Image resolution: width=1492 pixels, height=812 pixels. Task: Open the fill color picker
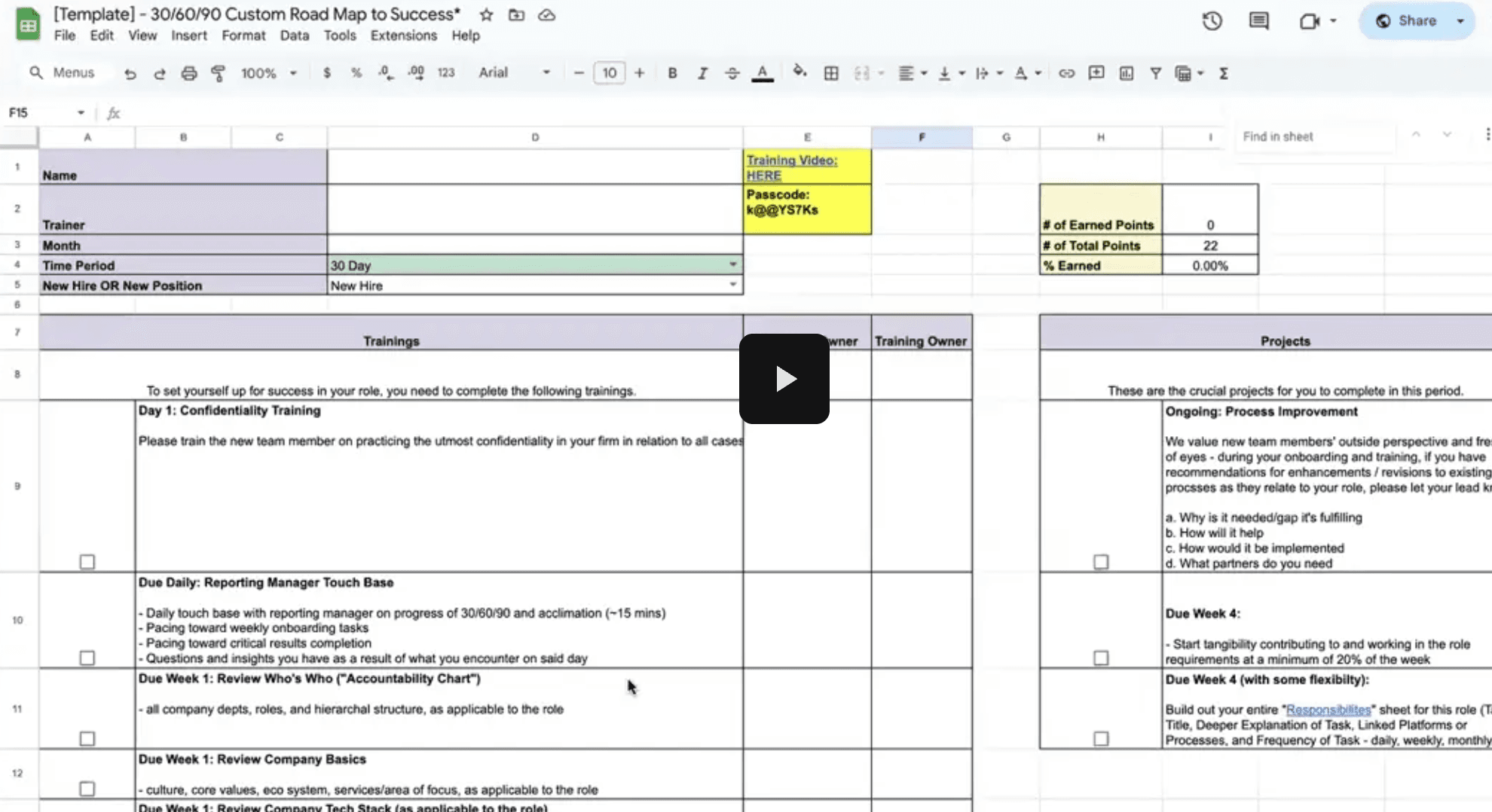800,72
